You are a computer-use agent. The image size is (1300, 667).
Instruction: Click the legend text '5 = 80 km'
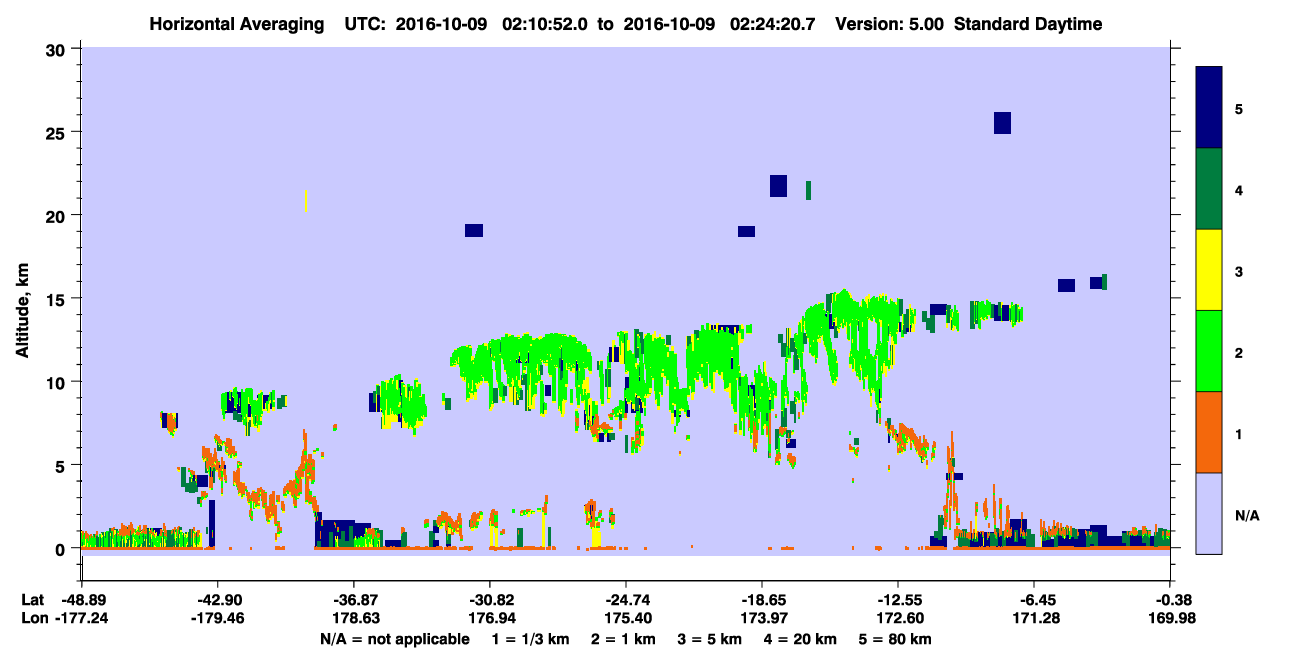coord(895,639)
